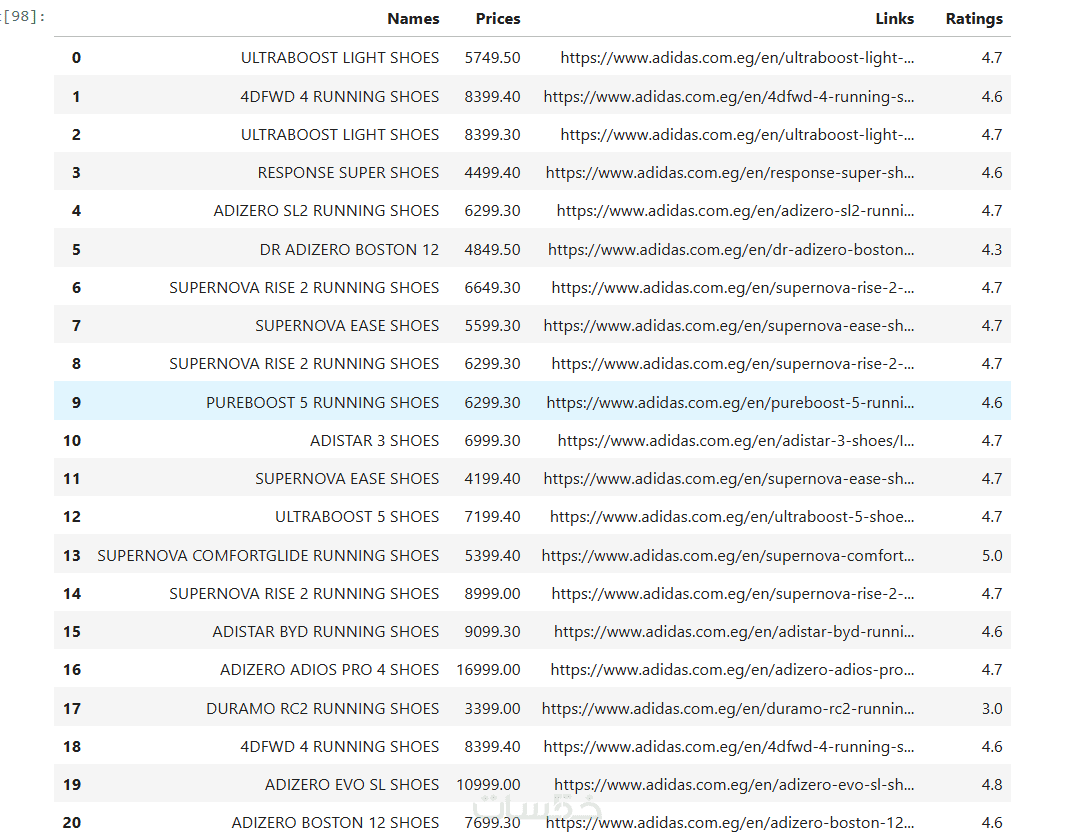Screen dimensions: 1075x837
Task: Click the Names column header
Action: (x=413, y=19)
